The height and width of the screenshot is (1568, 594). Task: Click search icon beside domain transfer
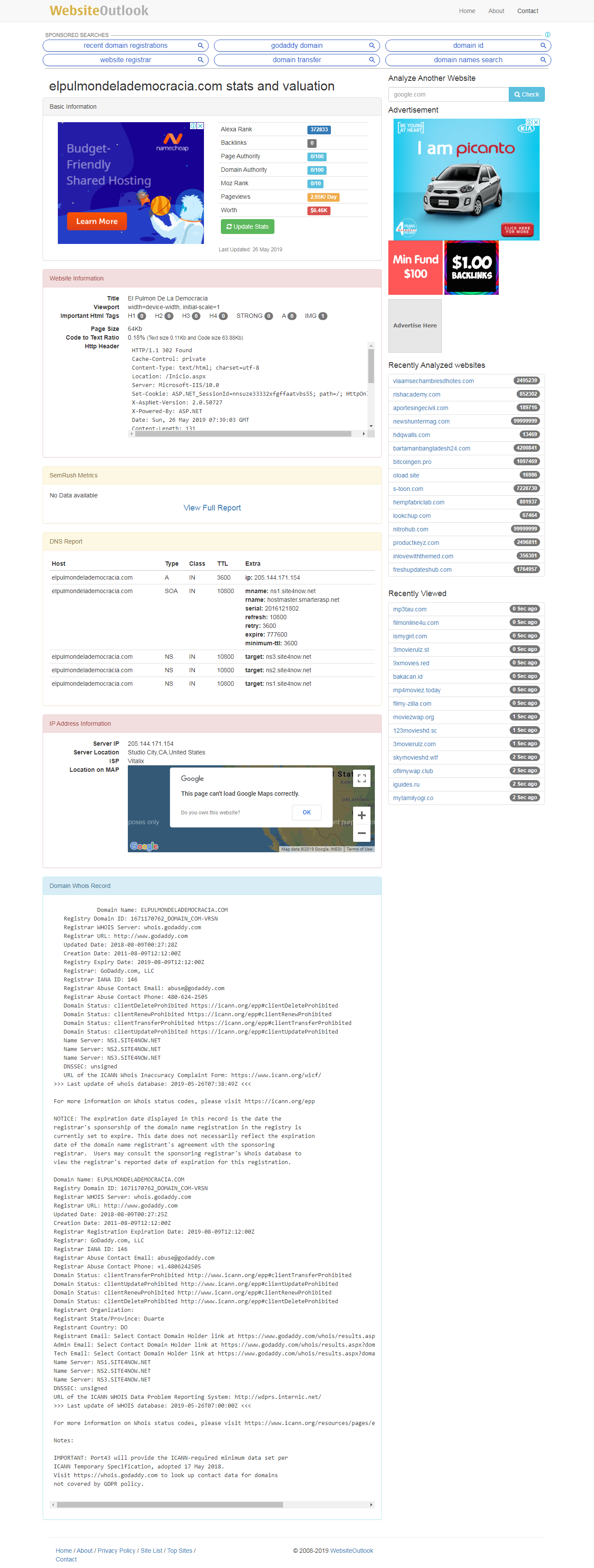click(x=372, y=60)
